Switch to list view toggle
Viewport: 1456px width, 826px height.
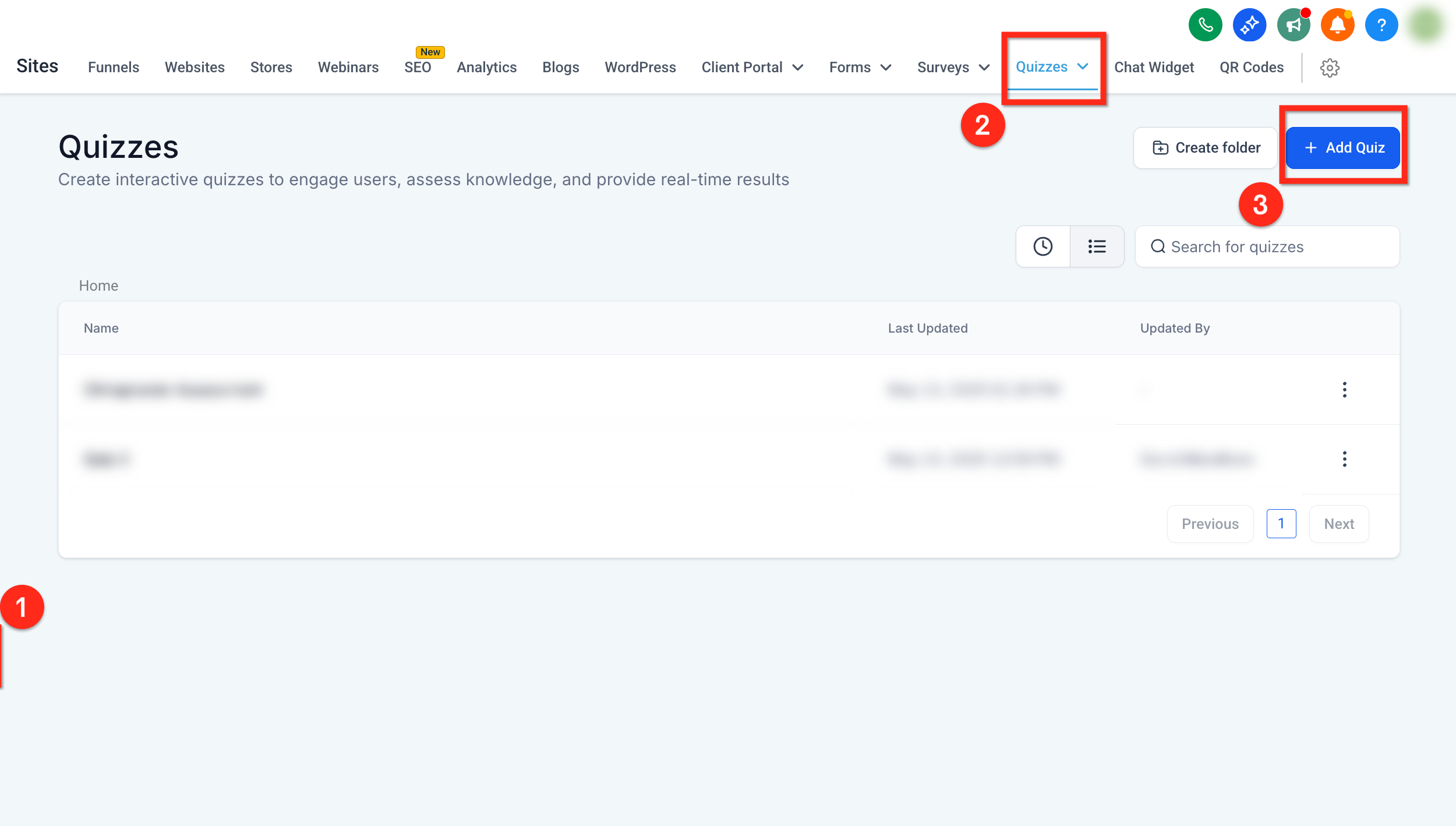1097,246
